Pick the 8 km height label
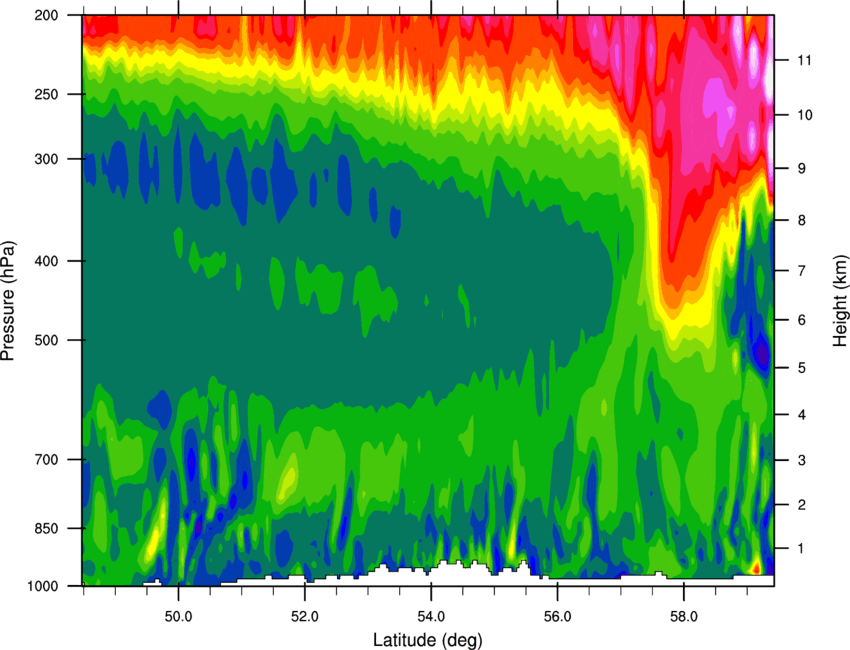850x650 pixels. (x=801, y=220)
